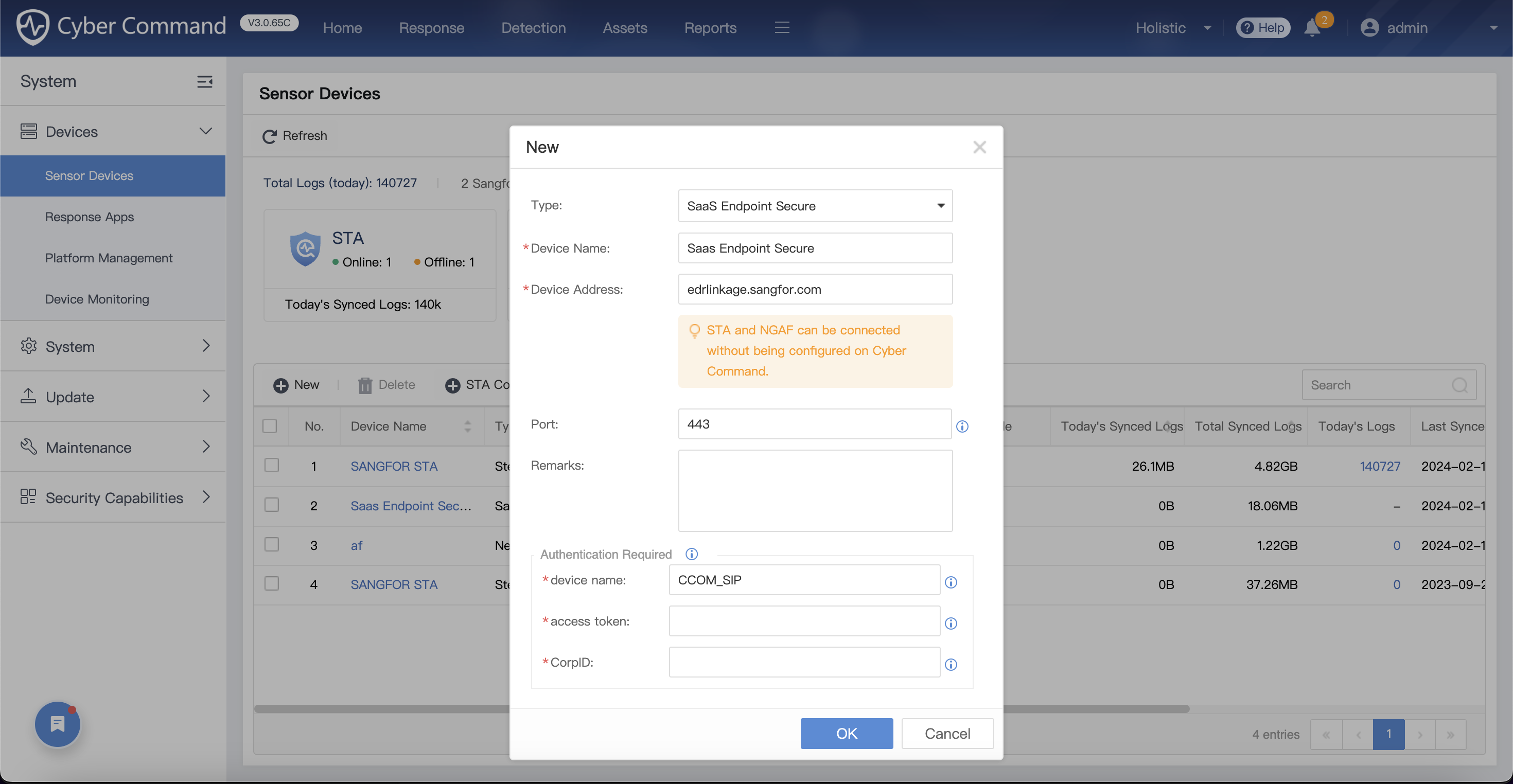Open the Type dropdown SaaS Endpoint Secure
1513x784 pixels.
click(815, 206)
